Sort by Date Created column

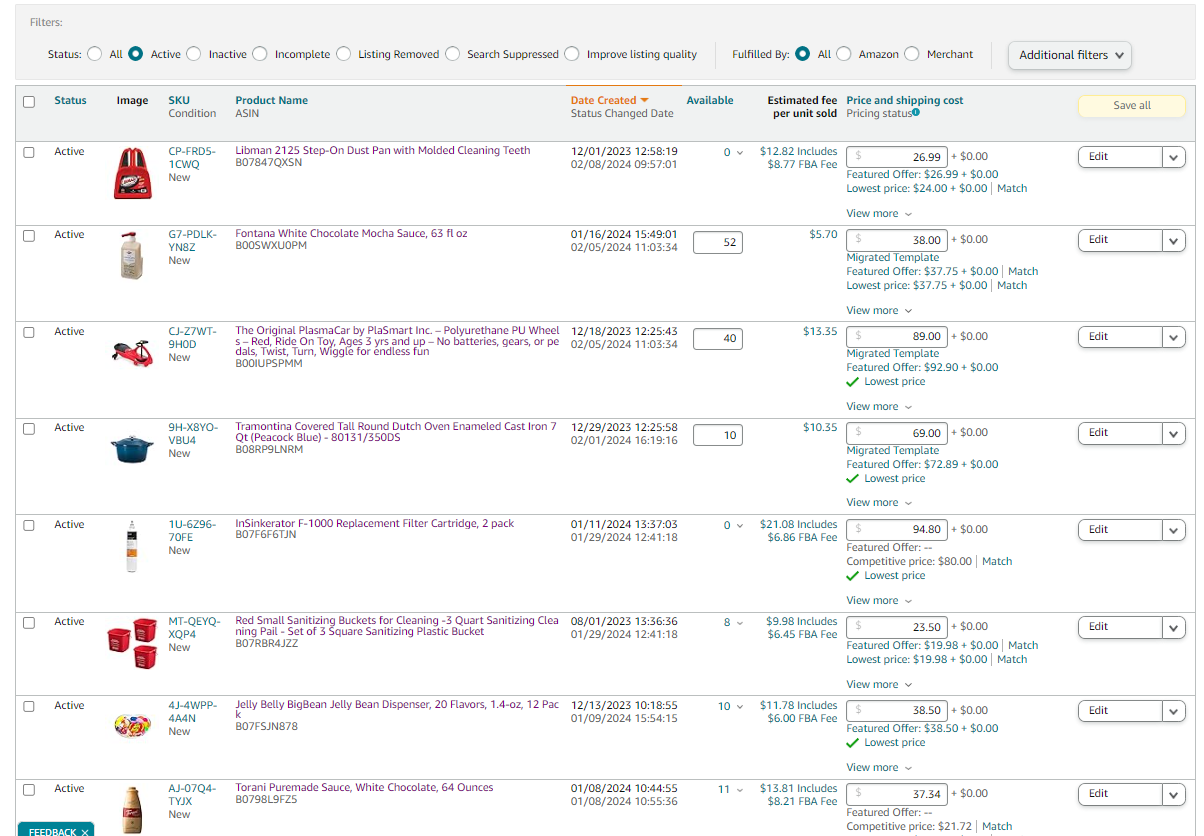coord(603,100)
